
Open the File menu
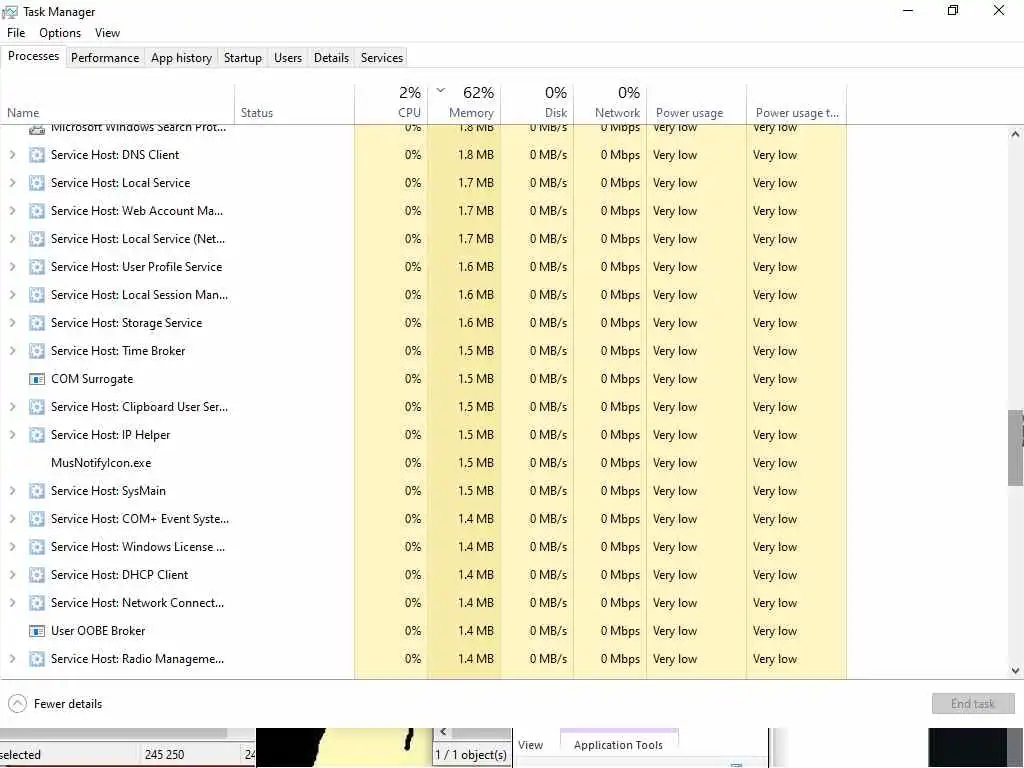click(16, 33)
